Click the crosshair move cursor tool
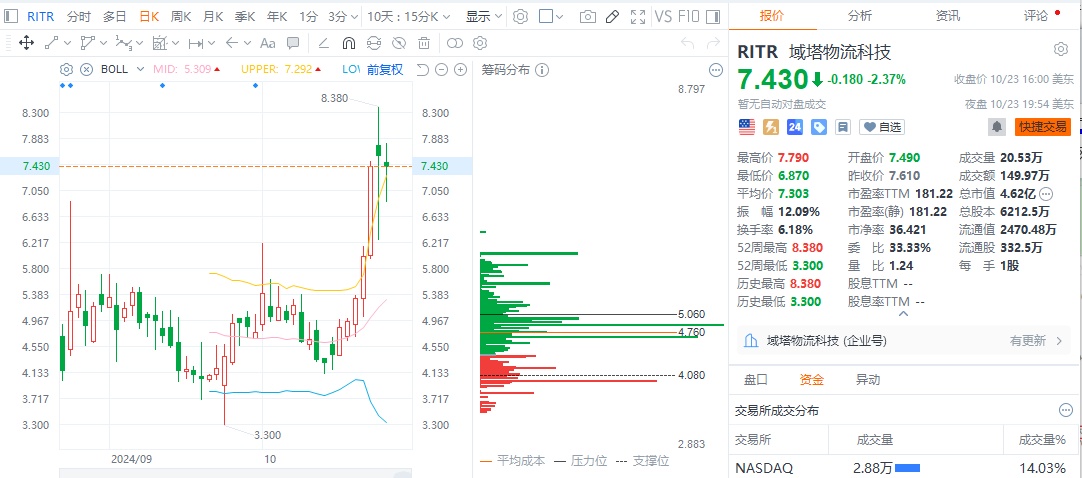 (x=27, y=43)
